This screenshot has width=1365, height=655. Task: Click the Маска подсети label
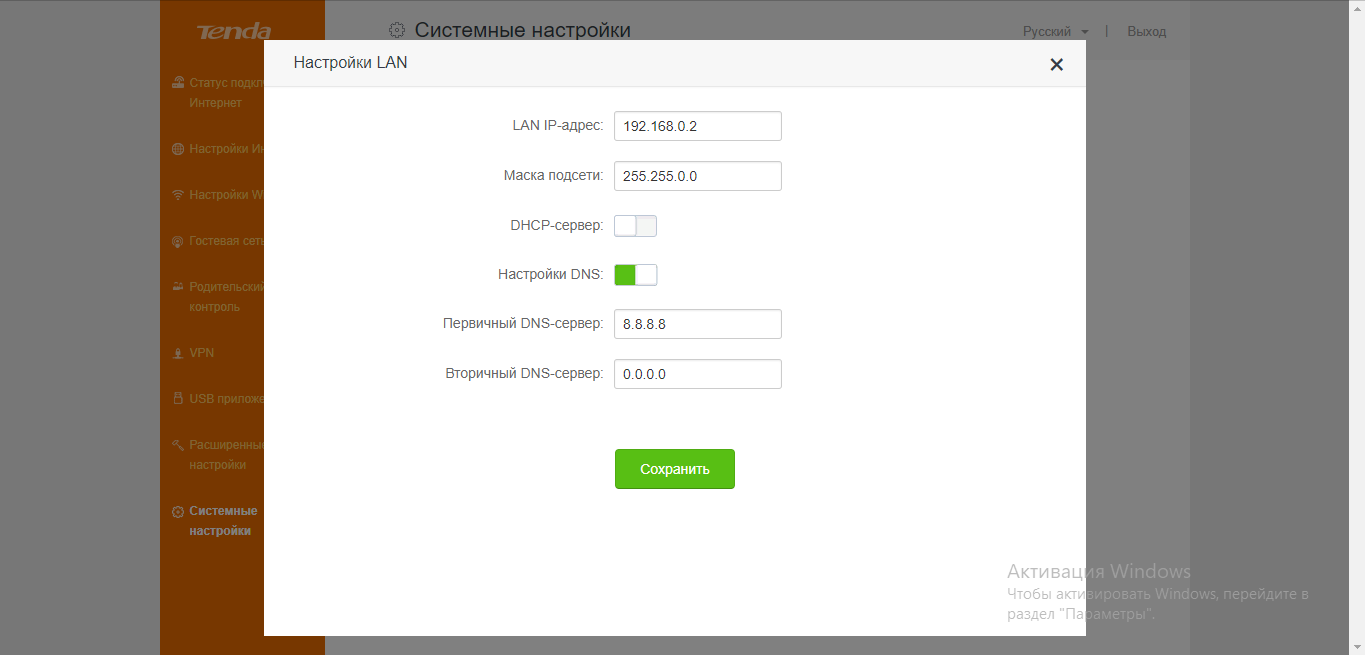pos(553,176)
